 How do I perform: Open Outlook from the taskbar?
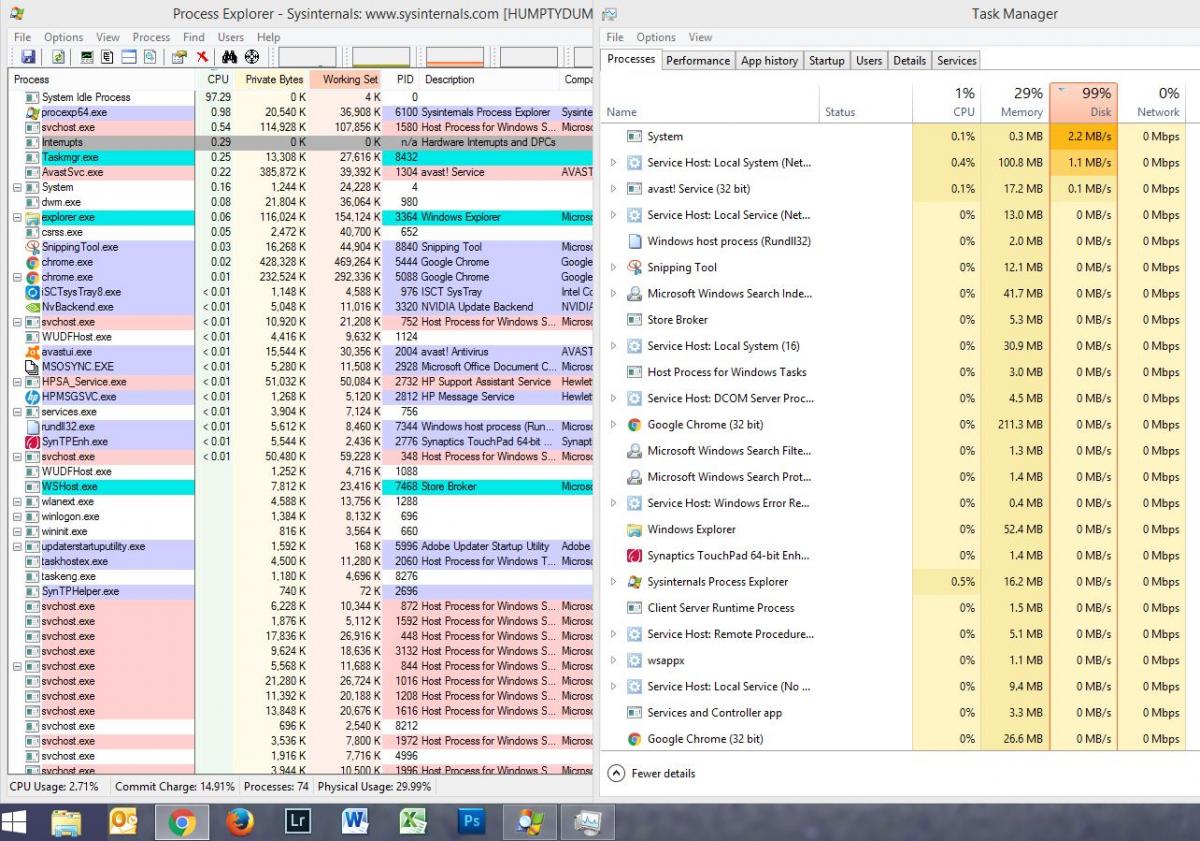pos(124,822)
